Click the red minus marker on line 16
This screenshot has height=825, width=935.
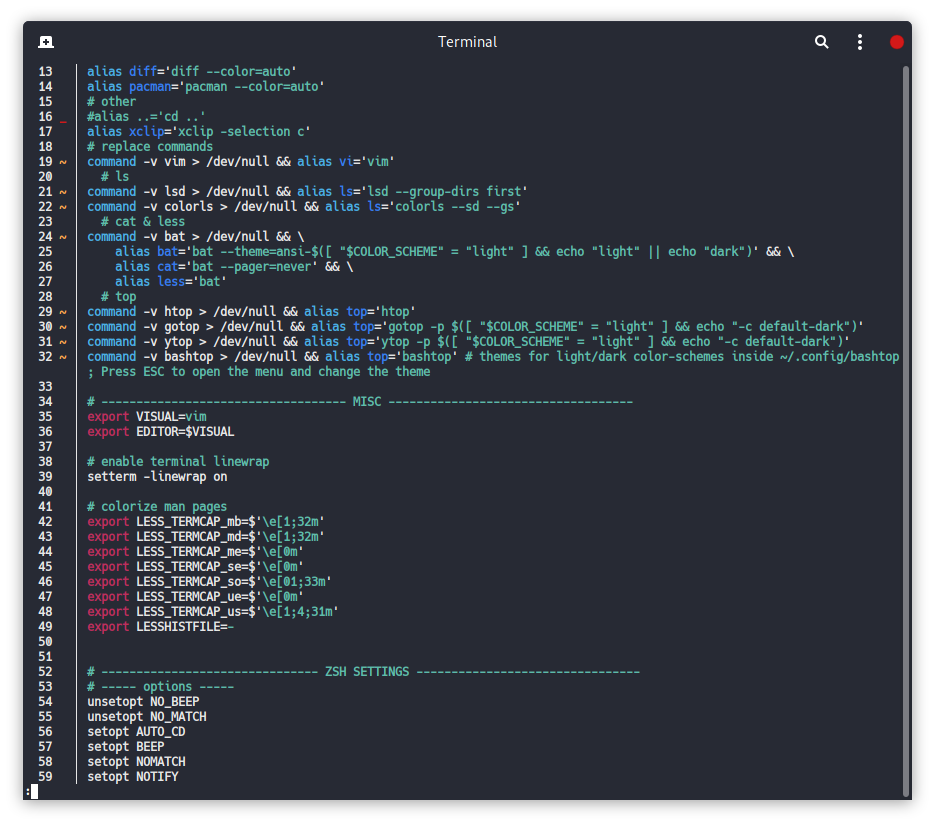[x=63, y=121]
